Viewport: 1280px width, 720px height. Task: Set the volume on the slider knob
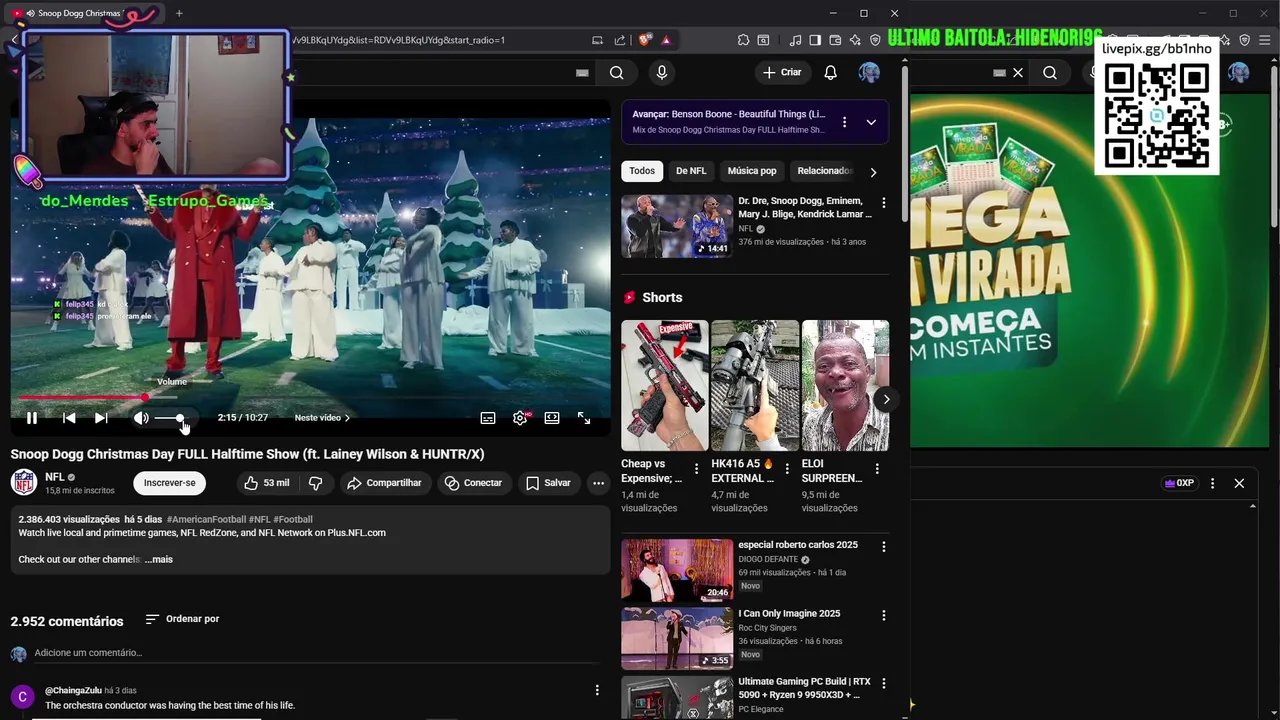tap(180, 418)
